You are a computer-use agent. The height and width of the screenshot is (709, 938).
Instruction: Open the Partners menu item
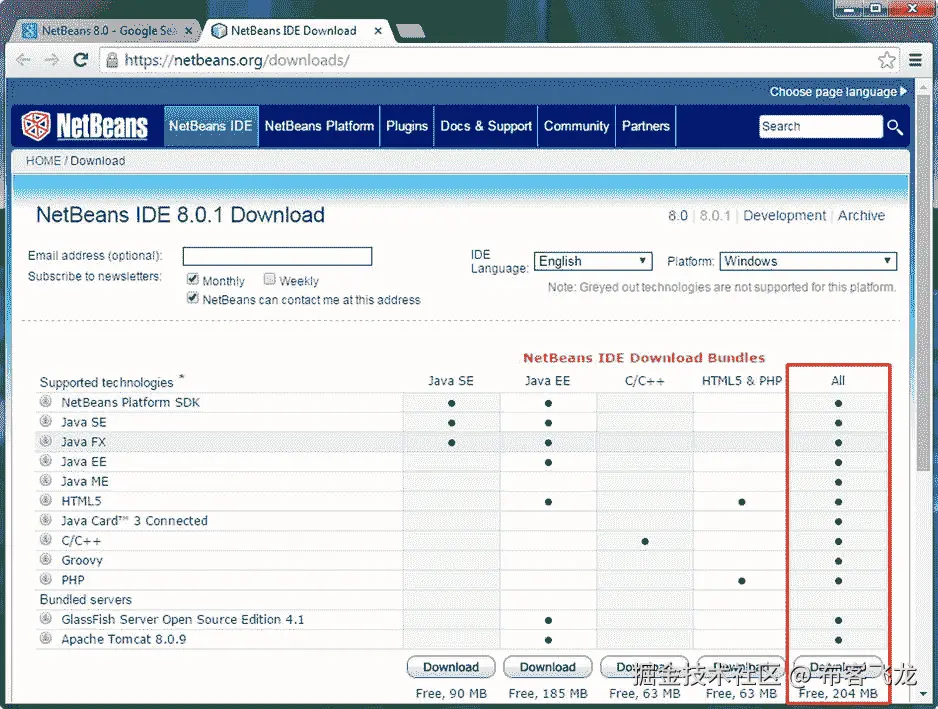point(645,126)
